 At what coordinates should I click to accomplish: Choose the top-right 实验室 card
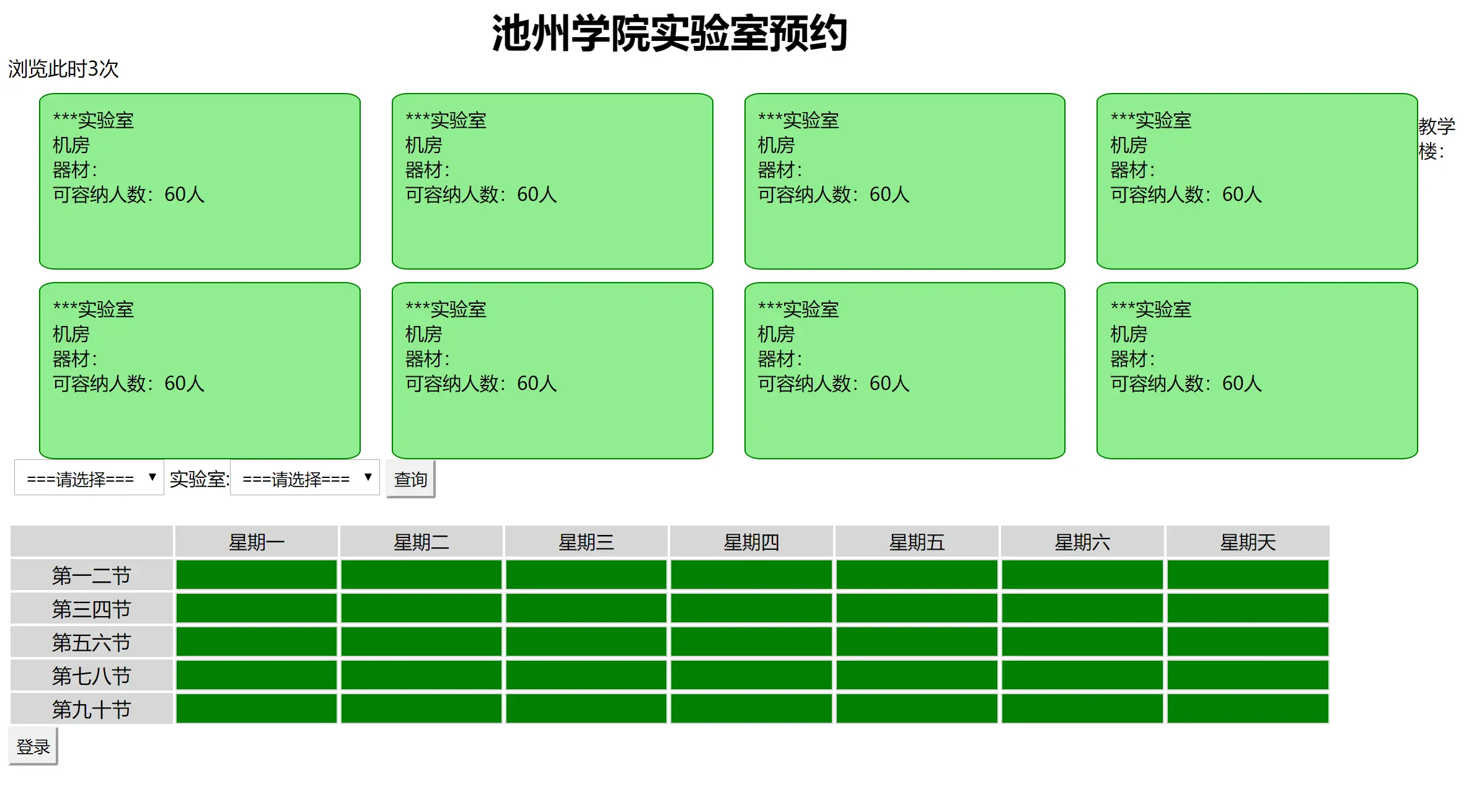1256,181
